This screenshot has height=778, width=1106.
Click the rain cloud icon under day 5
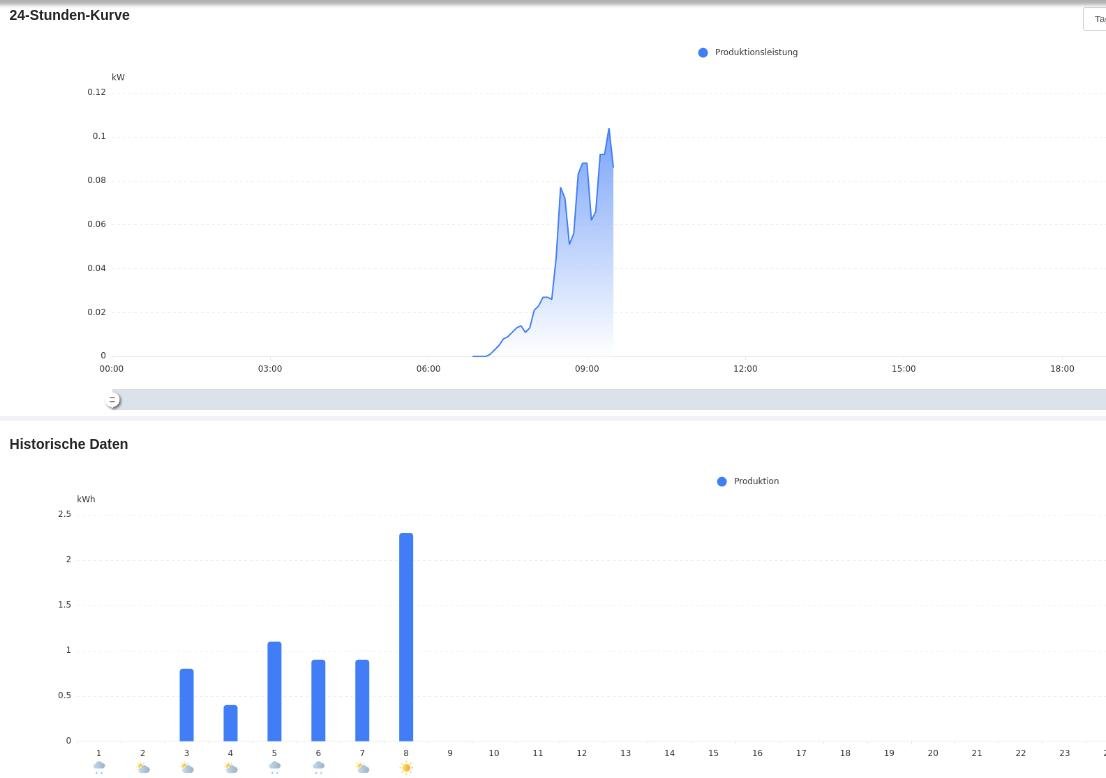point(275,767)
